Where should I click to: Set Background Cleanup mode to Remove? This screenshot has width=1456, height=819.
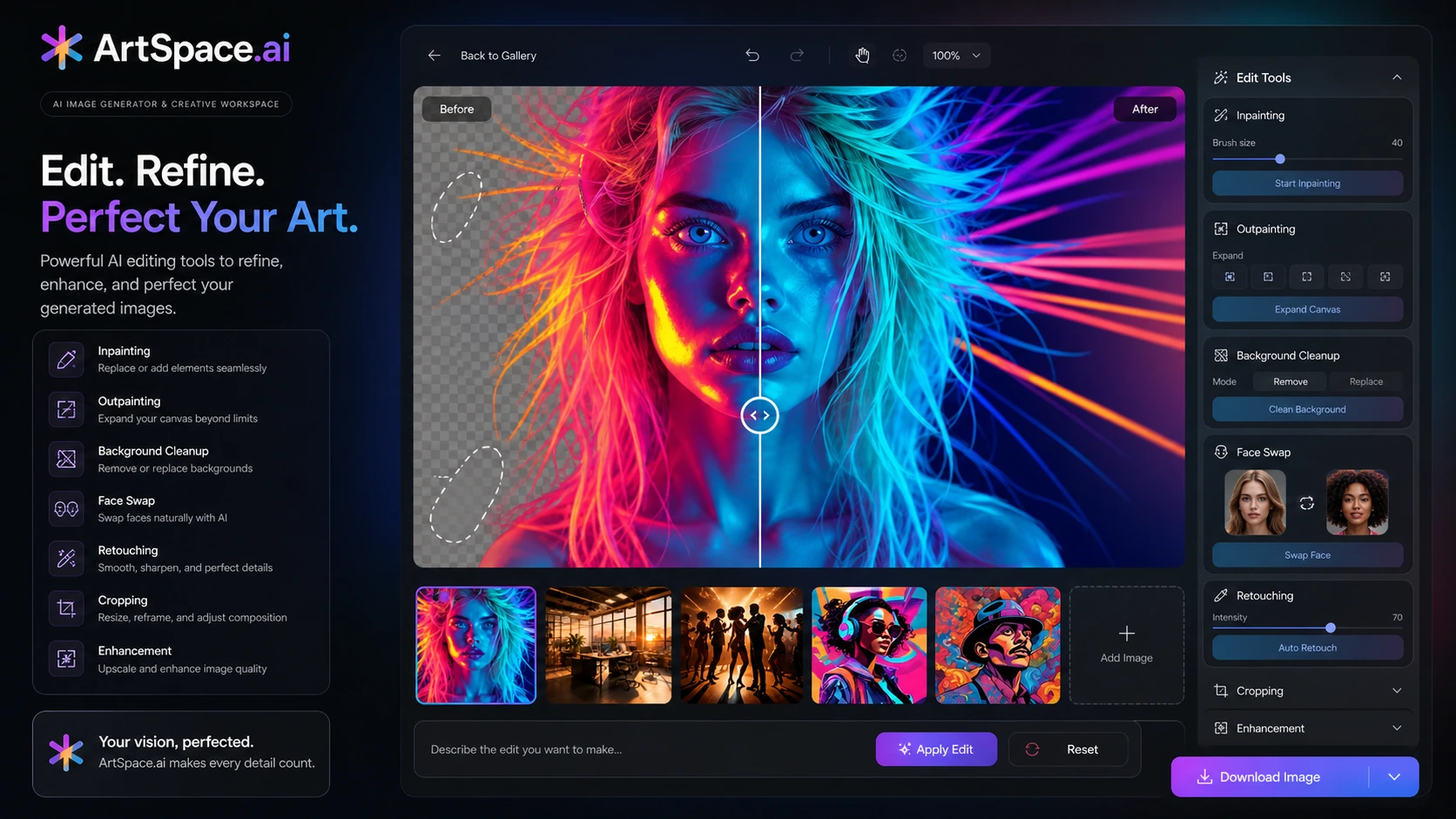(x=1291, y=382)
